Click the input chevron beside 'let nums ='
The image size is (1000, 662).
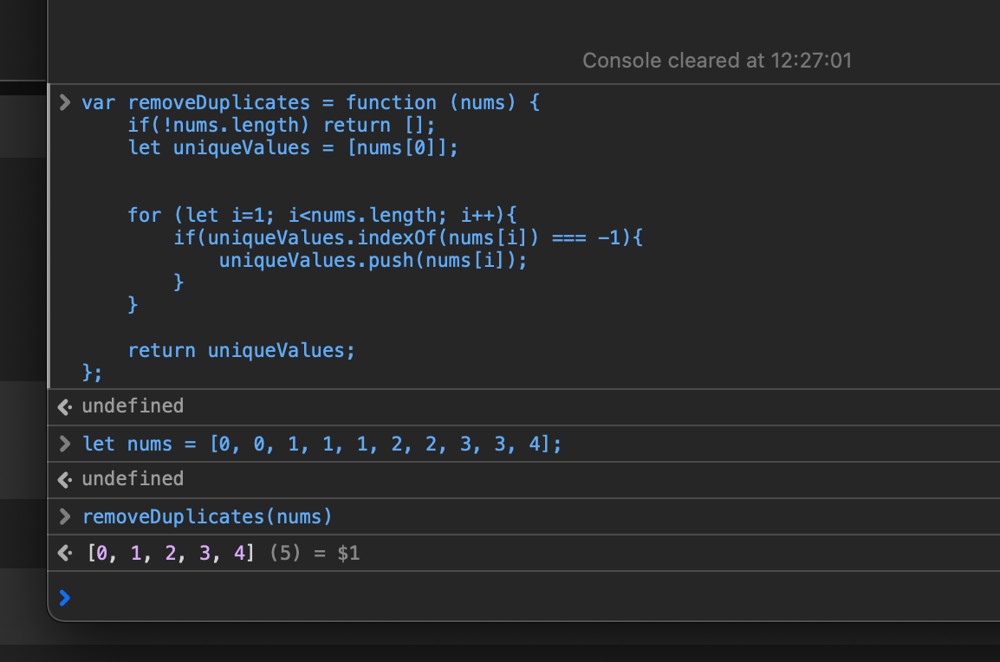(64, 443)
